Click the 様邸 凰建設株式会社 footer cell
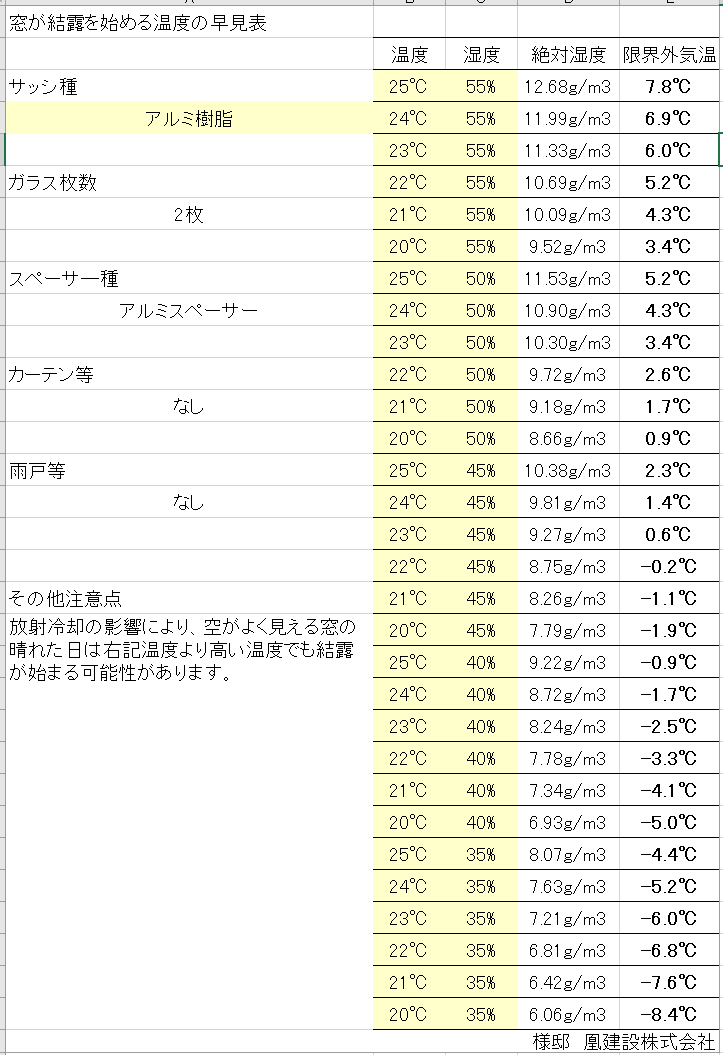This screenshot has height=1055, width=723. (623, 1042)
